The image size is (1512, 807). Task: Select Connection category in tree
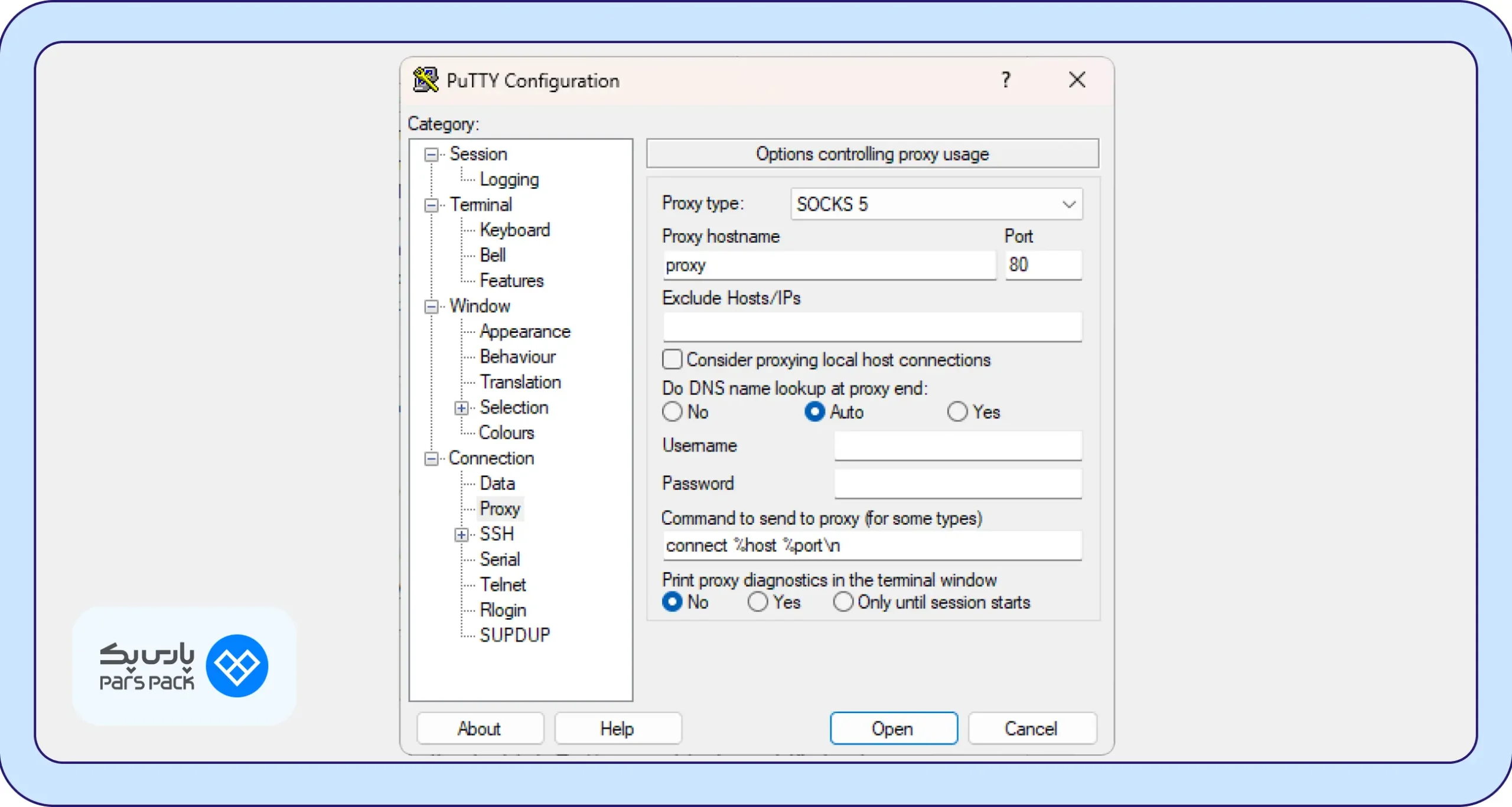491,458
